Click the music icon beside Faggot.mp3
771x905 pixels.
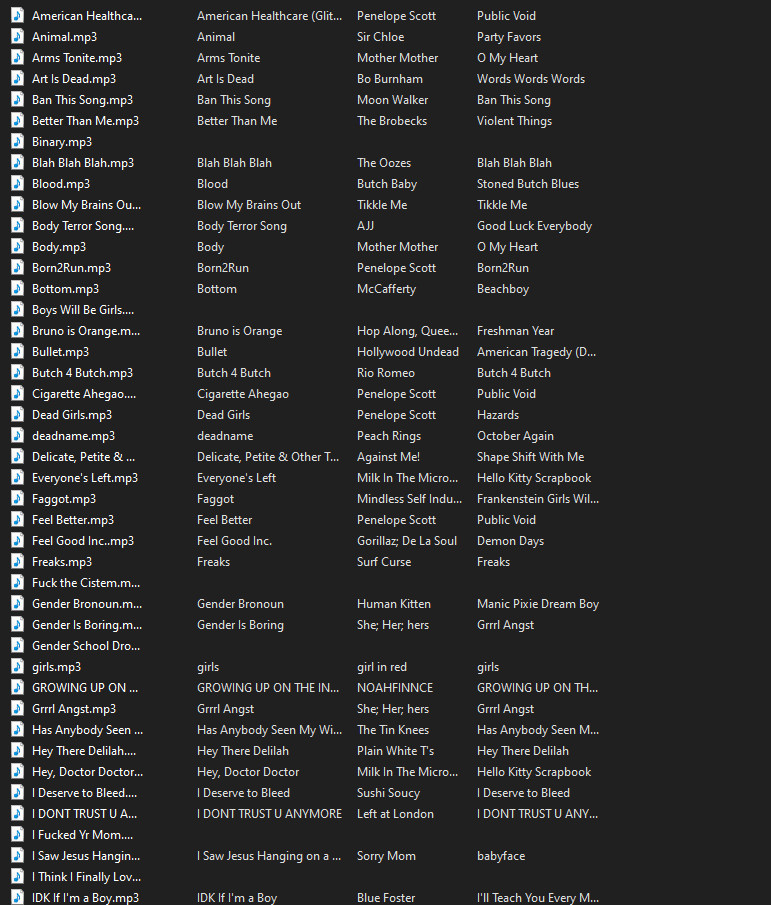pos(18,499)
